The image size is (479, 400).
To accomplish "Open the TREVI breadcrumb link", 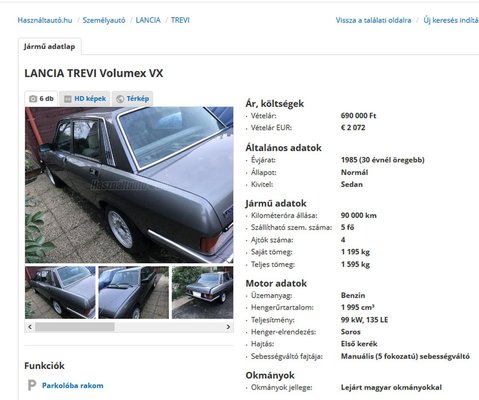I will pyautogui.click(x=180, y=20).
